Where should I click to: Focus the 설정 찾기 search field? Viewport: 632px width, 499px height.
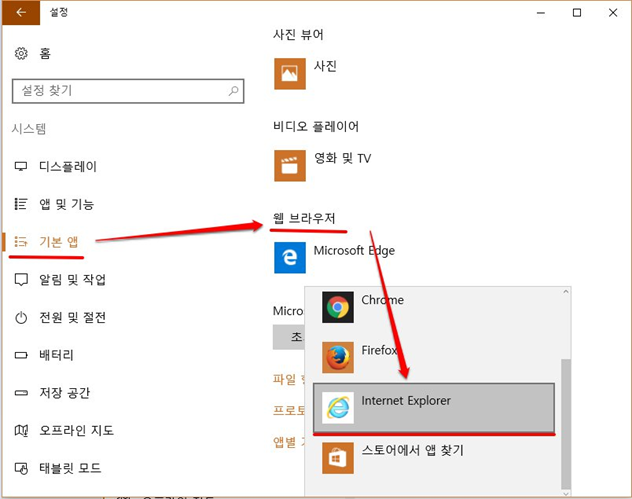(128, 91)
